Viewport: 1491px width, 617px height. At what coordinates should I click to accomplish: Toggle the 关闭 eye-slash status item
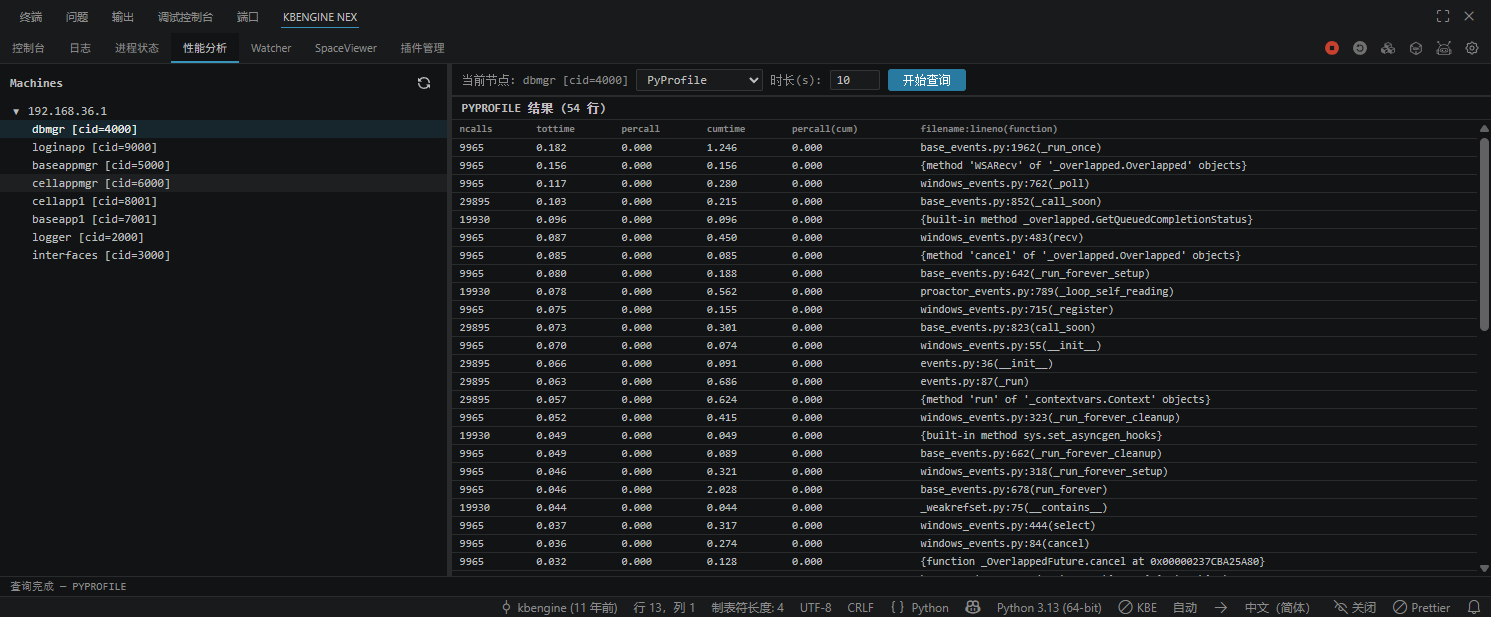(x=1355, y=607)
